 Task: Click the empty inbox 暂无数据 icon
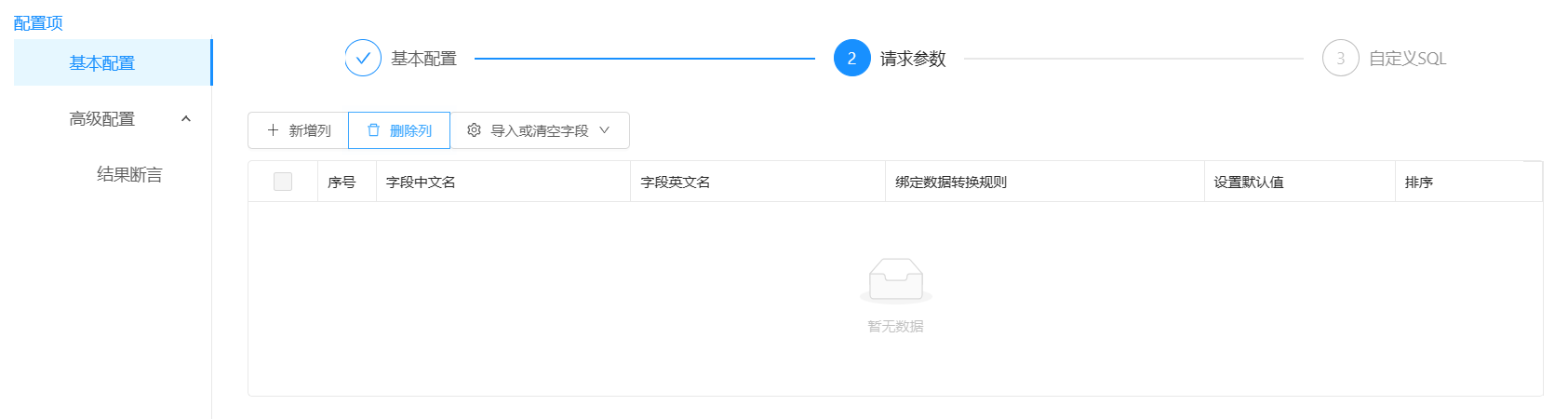pos(895,280)
